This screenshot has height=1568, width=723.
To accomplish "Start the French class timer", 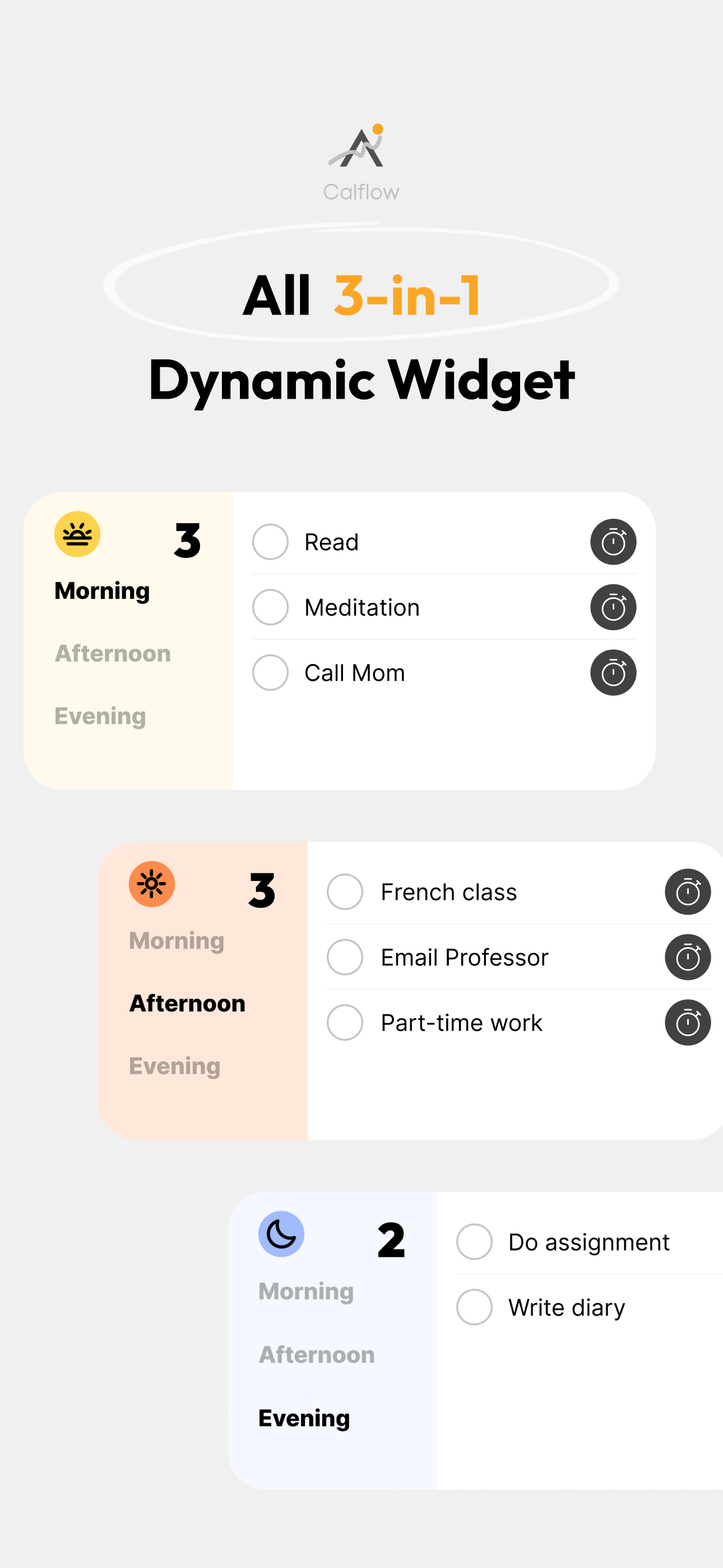I will pyautogui.click(x=688, y=892).
